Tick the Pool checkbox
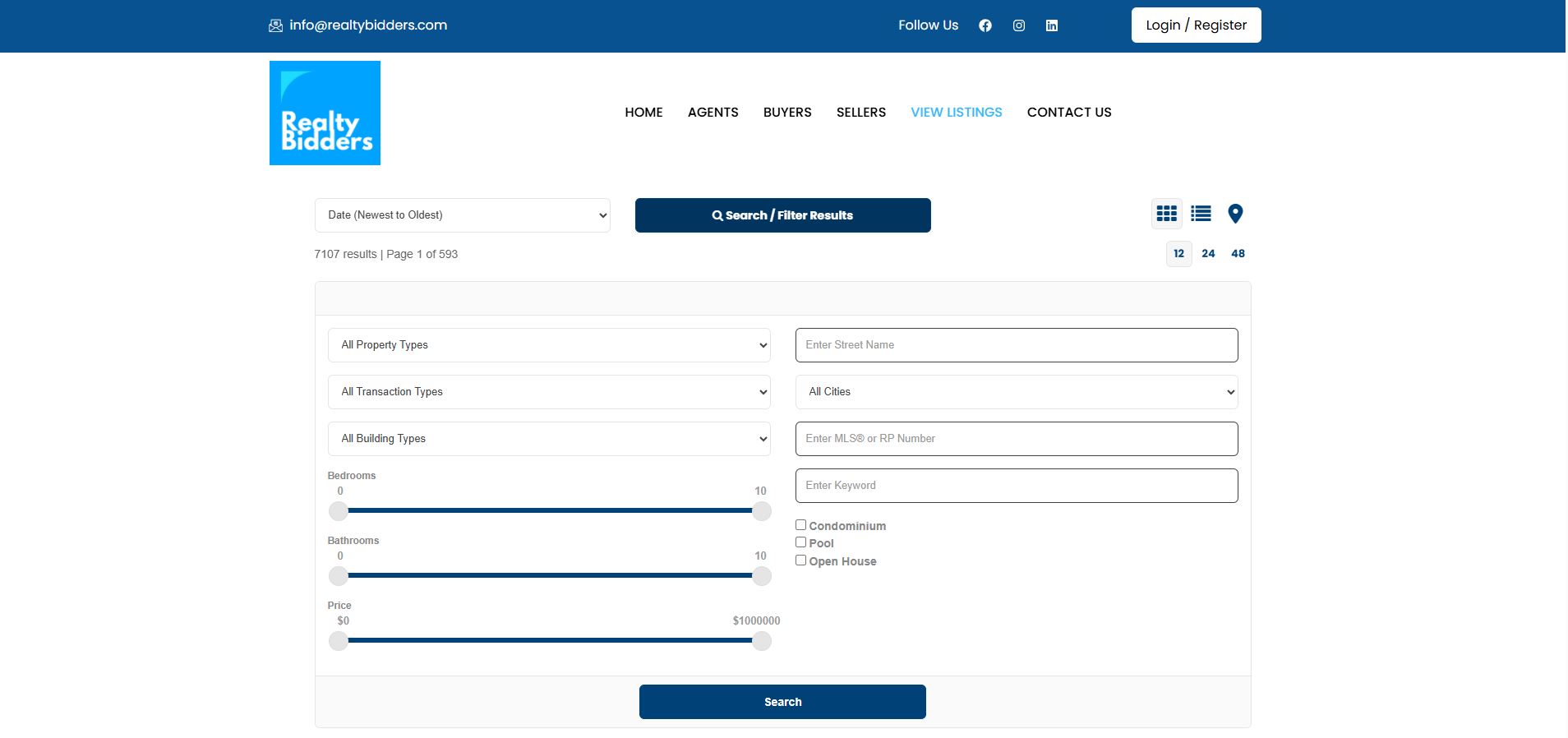 (800, 542)
